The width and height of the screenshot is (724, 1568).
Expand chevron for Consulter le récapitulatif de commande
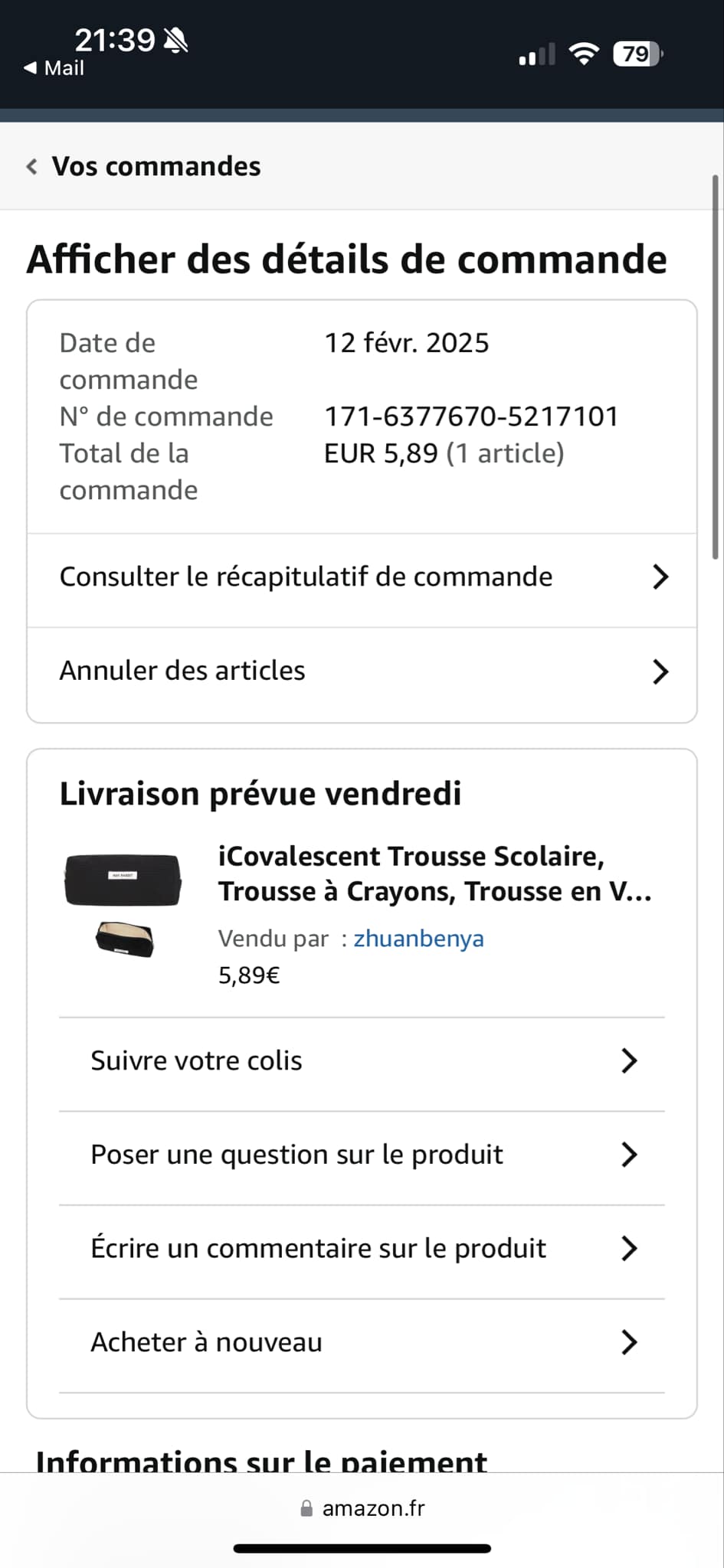(660, 577)
